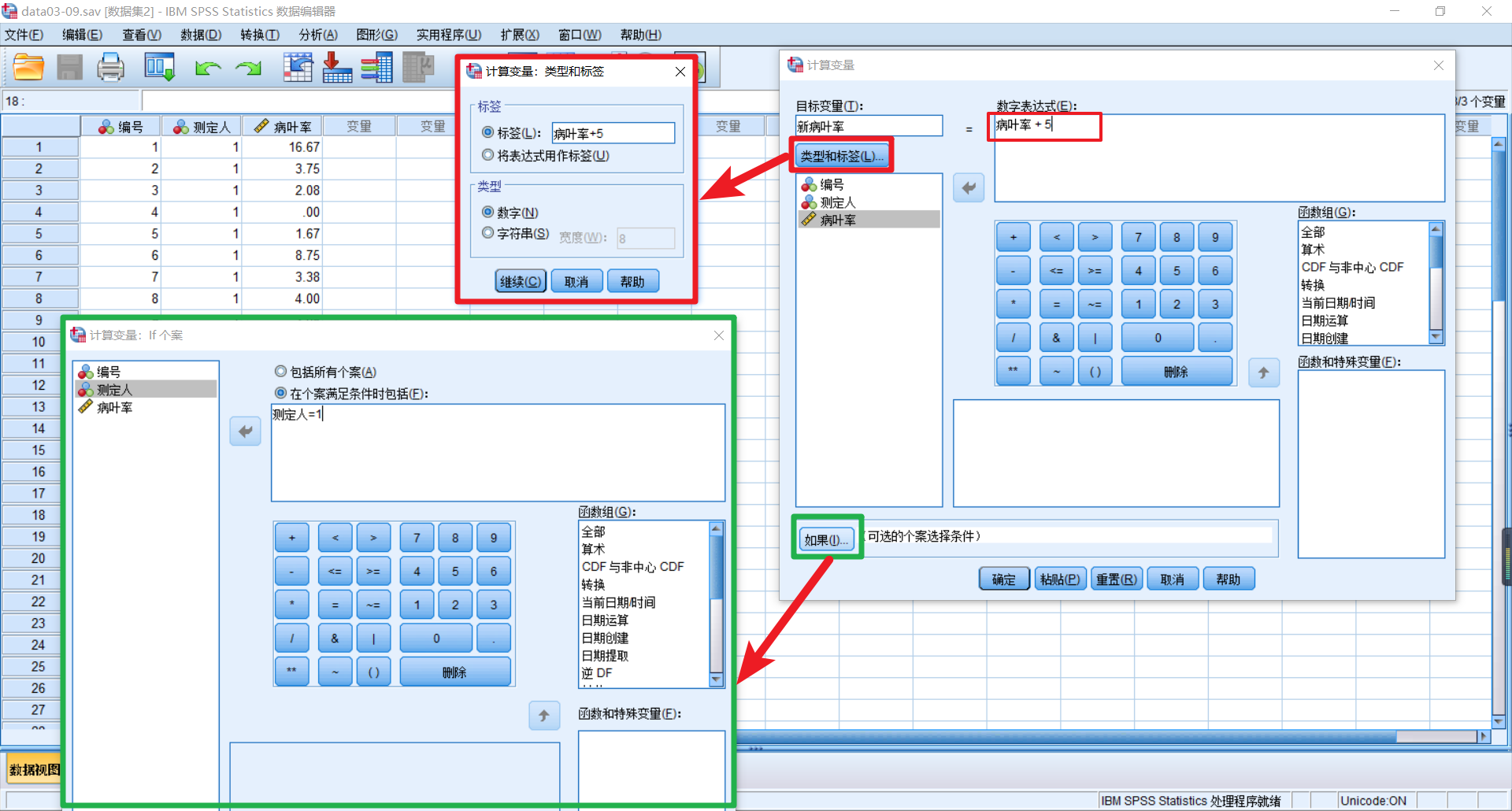
Task: Confirm with 确定 in Compute Variable dialog
Action: tap(1004, 579)
